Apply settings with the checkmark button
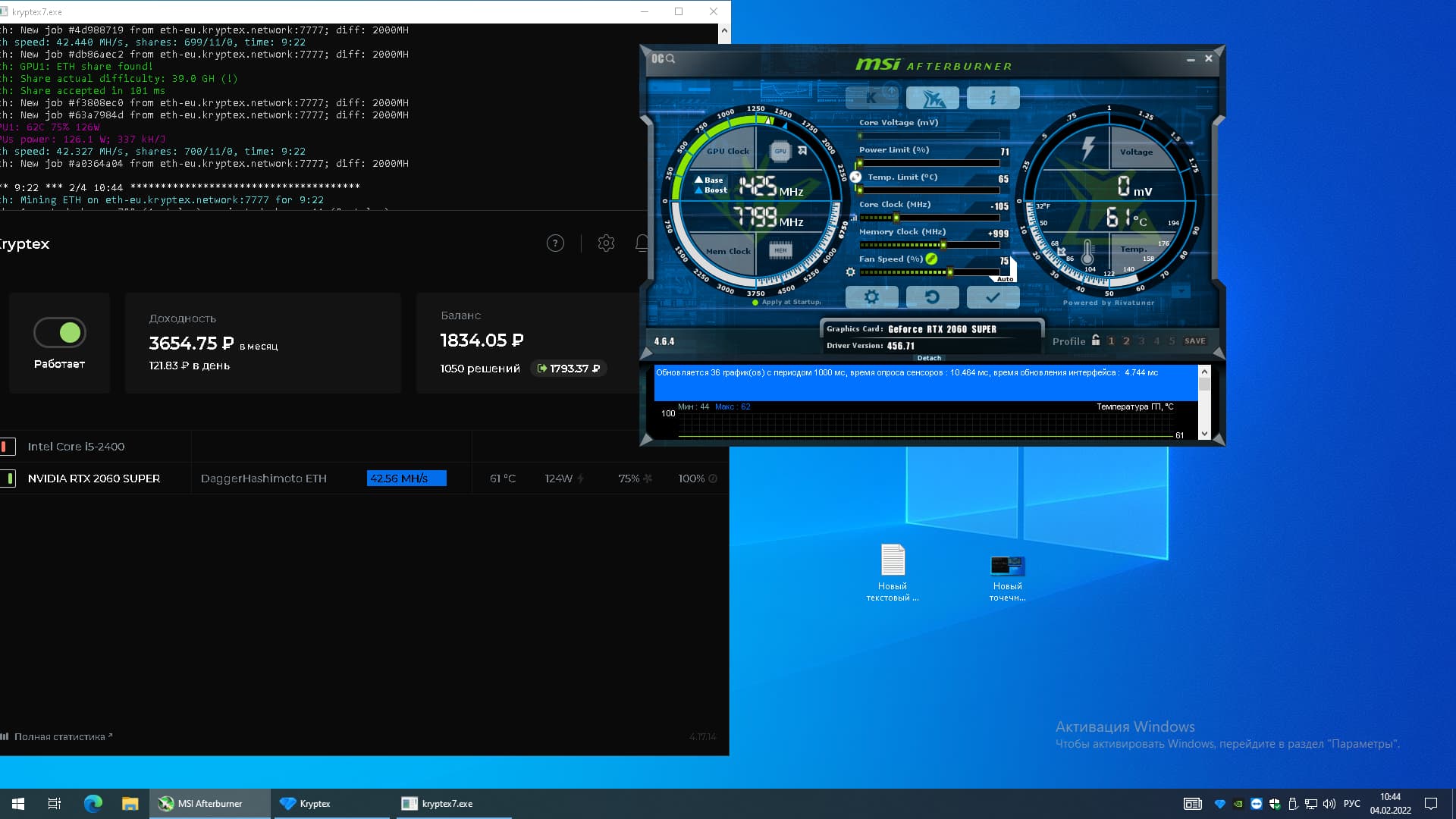The image size is (1456, 819). coord(993,297)
